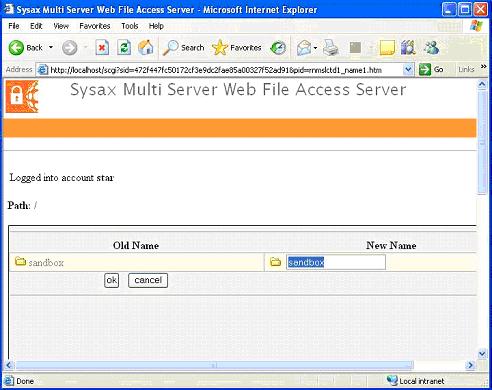Click the 'Done' status bar text
This screenshot has height=390, width=492.
[25, 381]
